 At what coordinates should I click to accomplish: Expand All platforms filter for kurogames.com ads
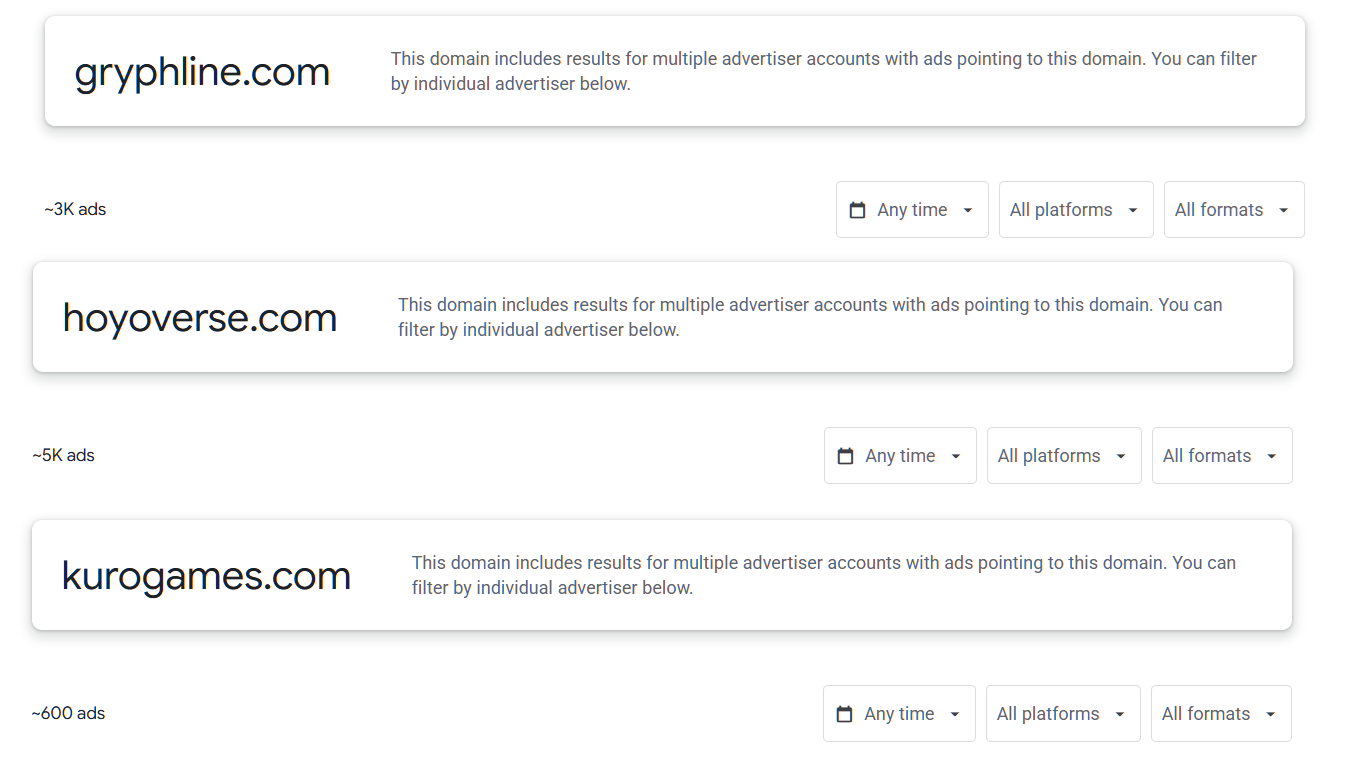[x=1062, y=714]
